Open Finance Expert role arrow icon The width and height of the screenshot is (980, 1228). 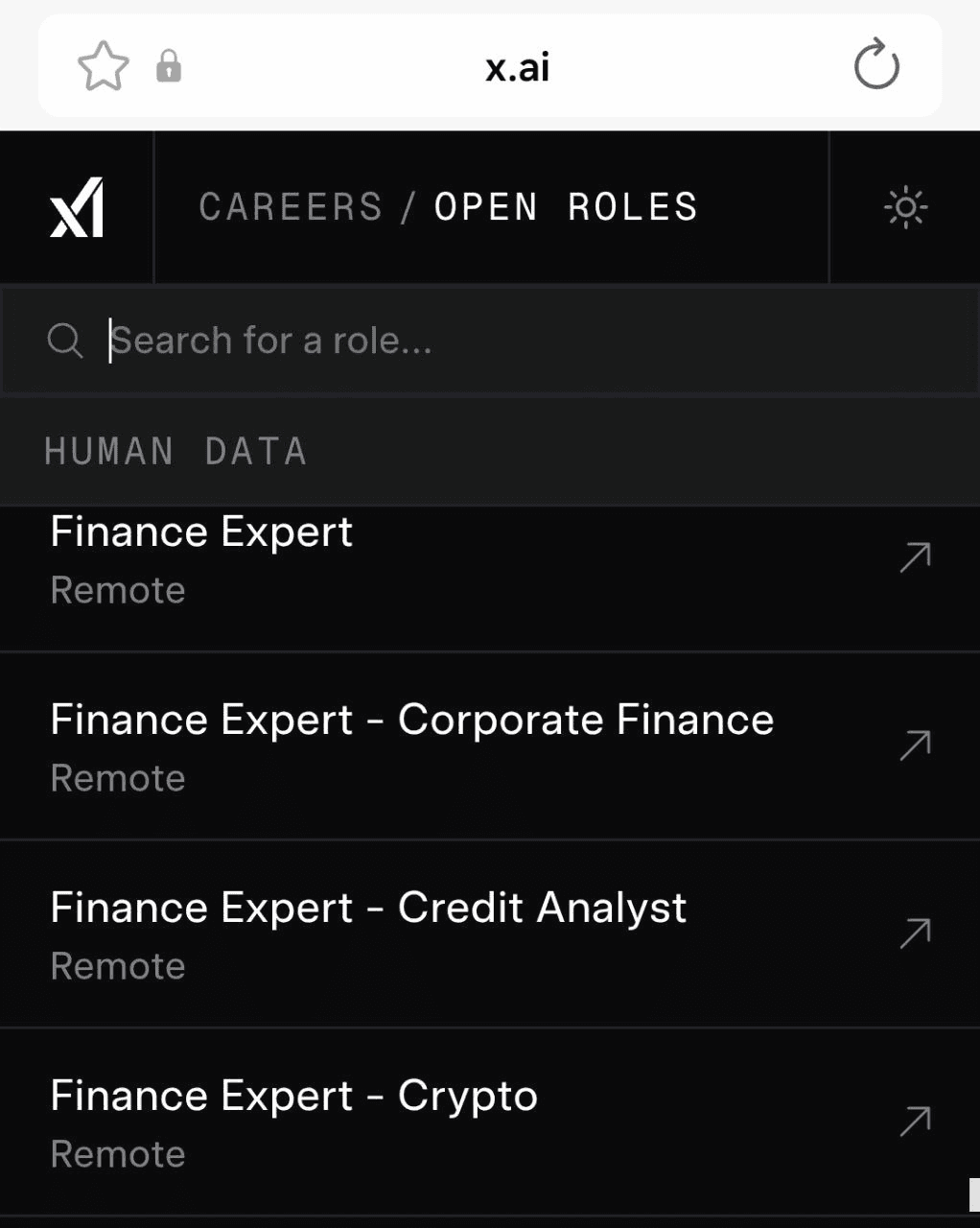915,557
